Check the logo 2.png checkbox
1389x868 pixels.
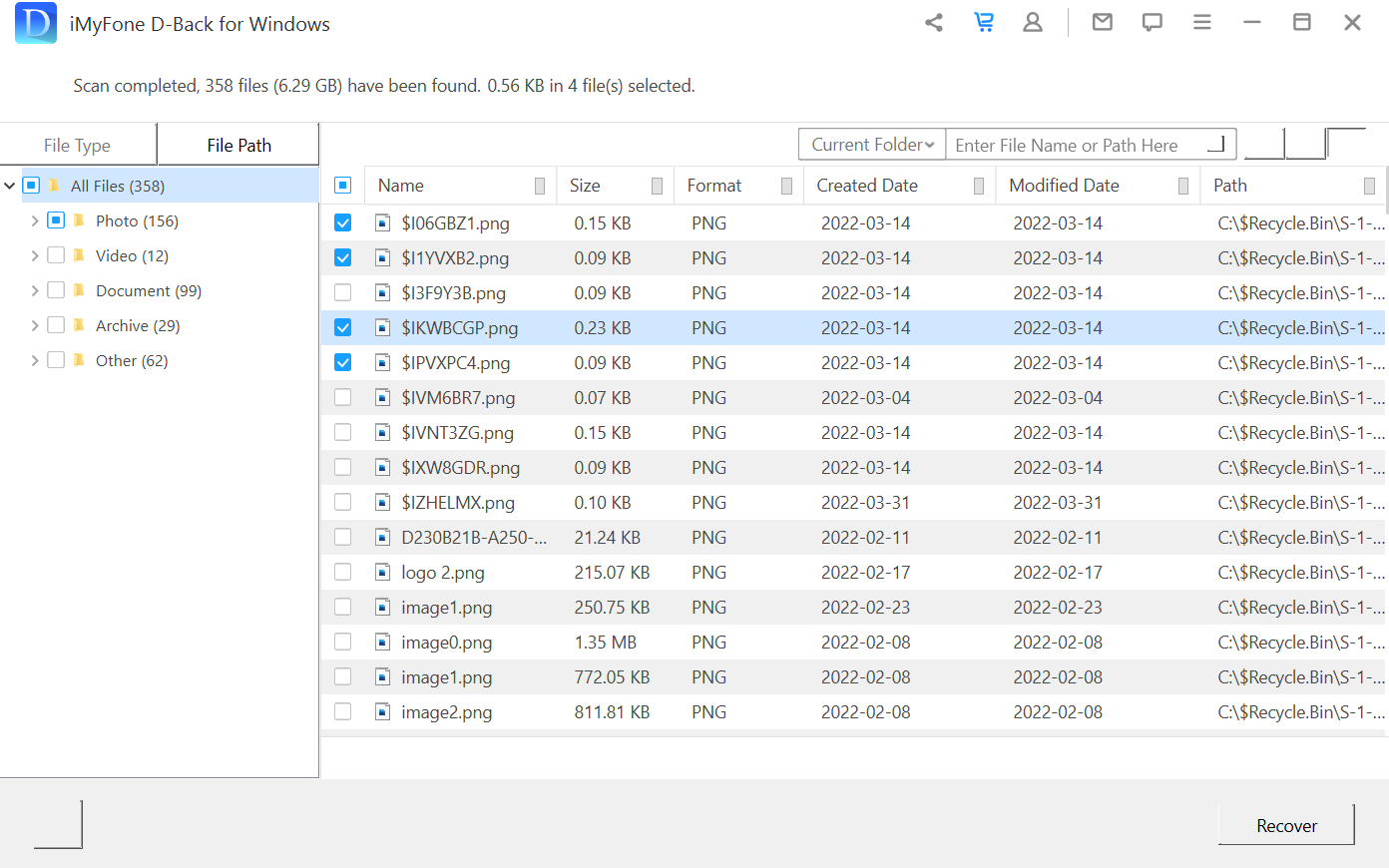pos(342,572)
